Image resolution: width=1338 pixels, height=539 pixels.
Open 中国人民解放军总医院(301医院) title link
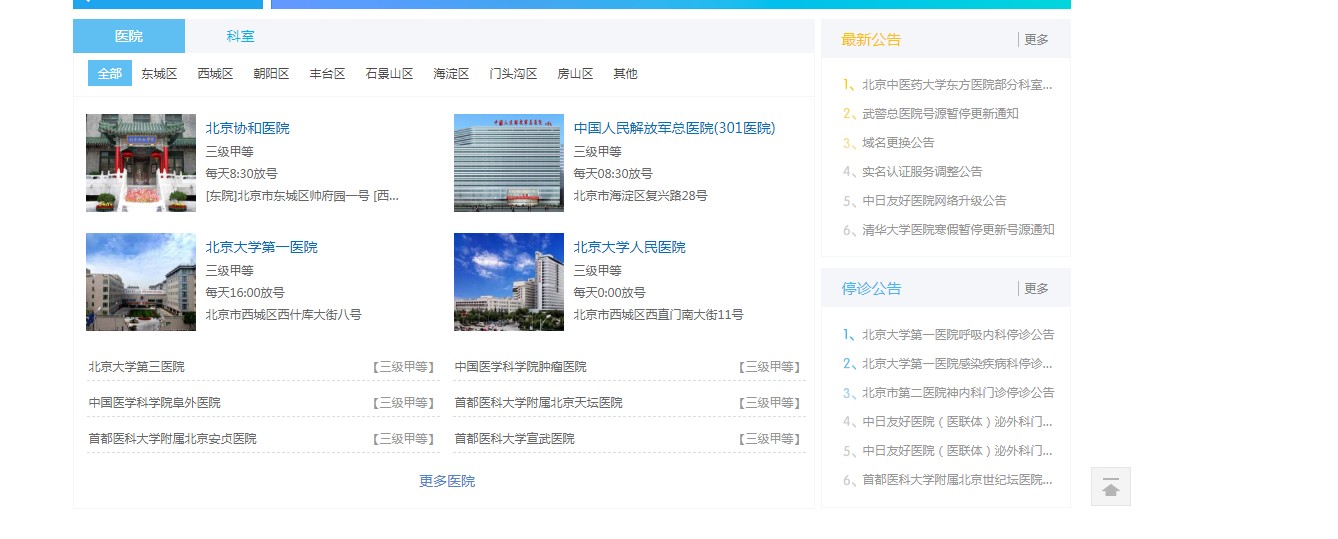click(674, 128)
